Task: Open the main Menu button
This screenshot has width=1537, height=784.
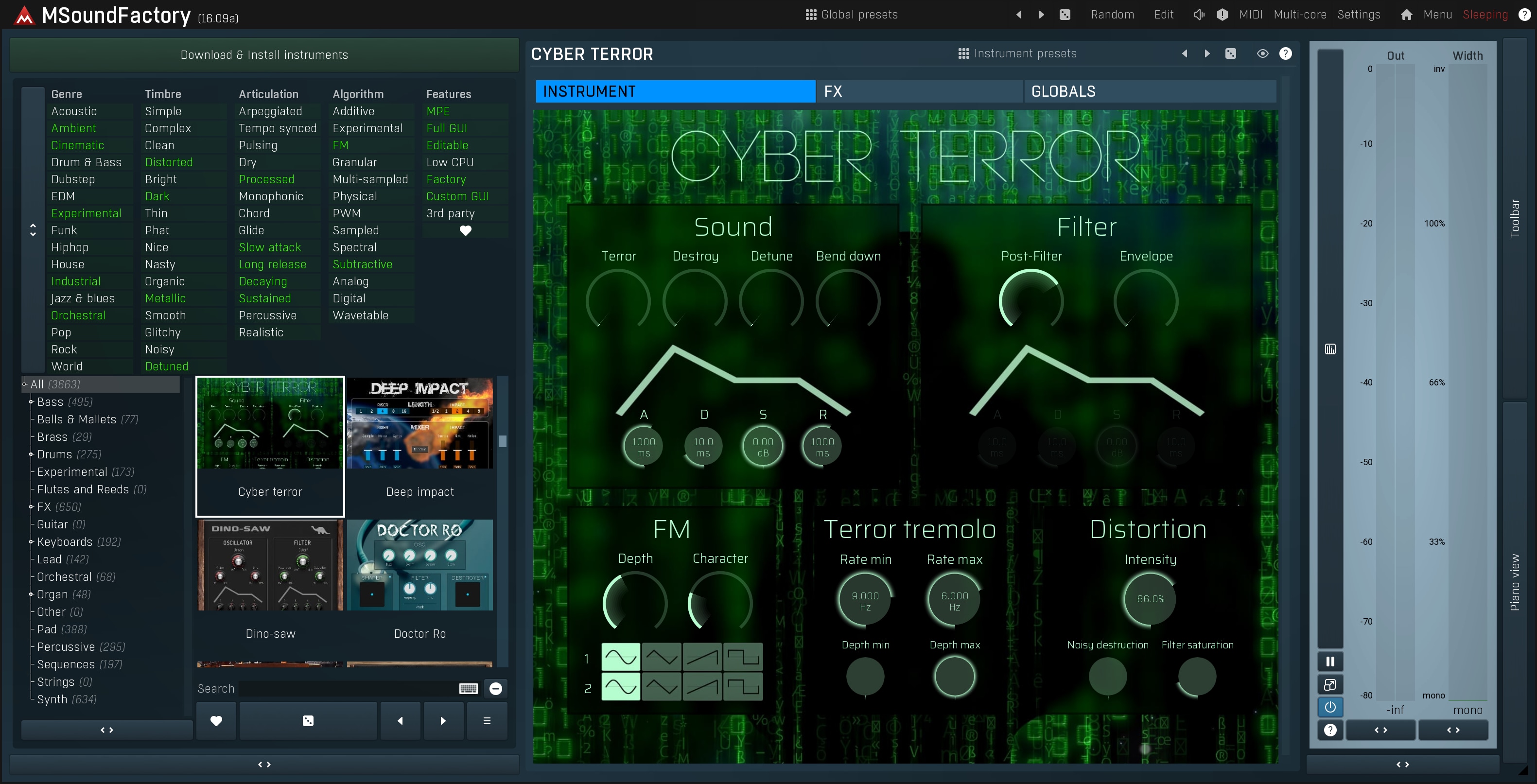Action: (x=1437, y=14)
